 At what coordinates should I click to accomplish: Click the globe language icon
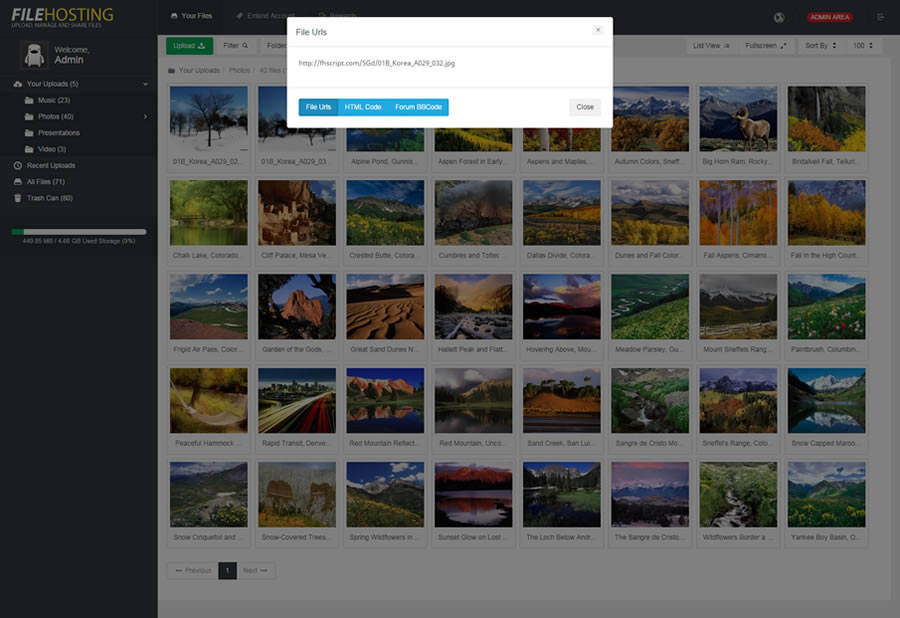[x=779, y=17]
